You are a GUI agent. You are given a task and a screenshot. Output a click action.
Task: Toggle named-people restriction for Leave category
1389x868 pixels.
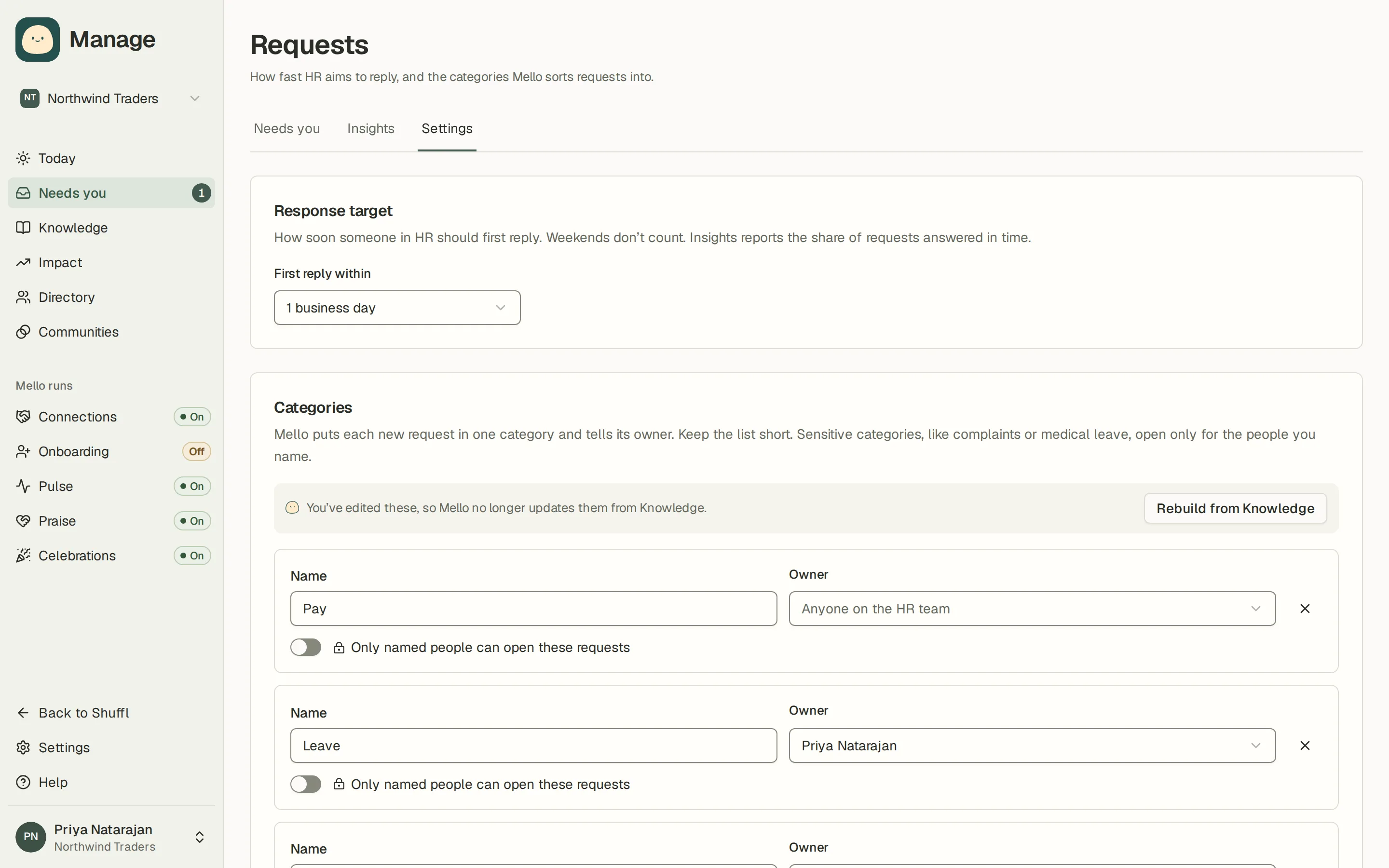coord(305,784)
